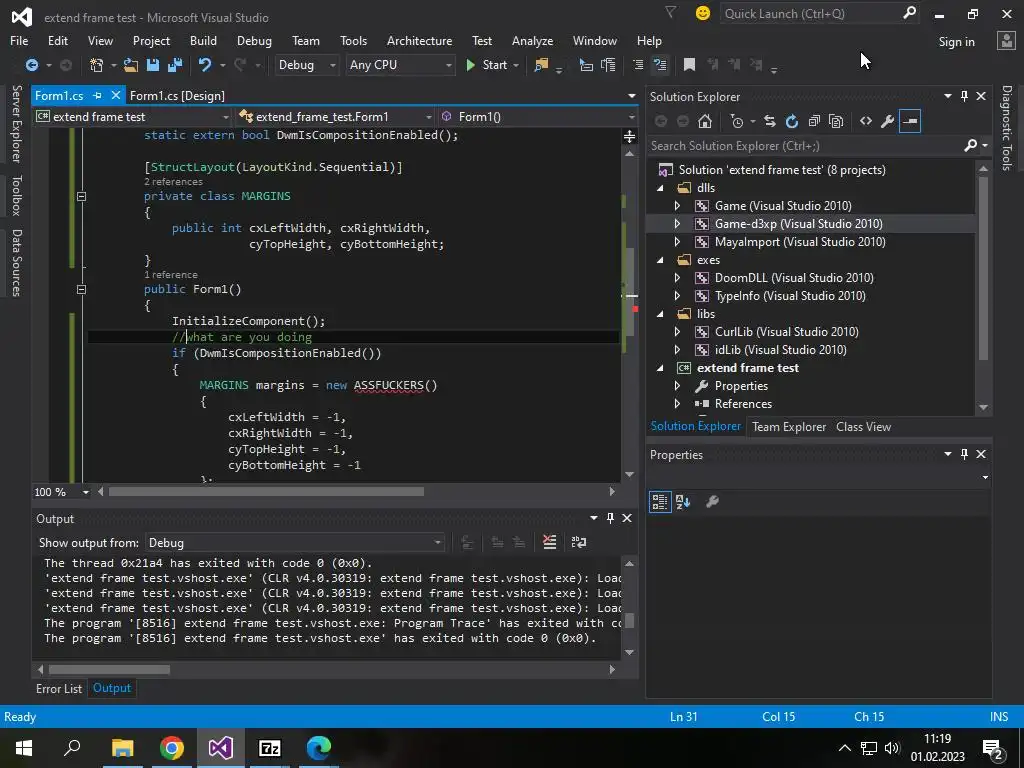Click the Home icon in Solution Explorer
This screenshot has height=768, width=1024.
point(705,121)
